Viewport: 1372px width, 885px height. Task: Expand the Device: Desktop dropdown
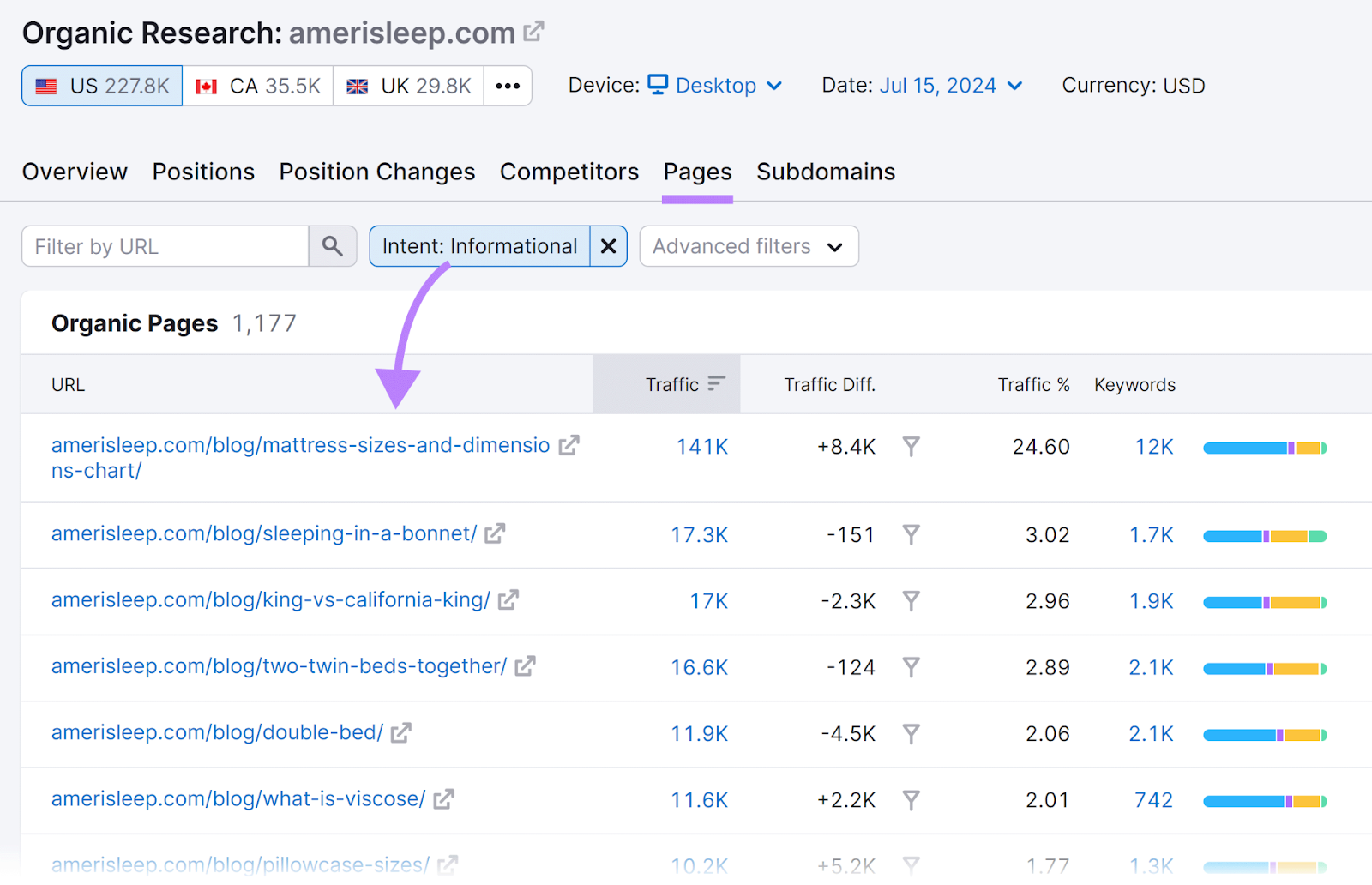[x=776, y=85]
